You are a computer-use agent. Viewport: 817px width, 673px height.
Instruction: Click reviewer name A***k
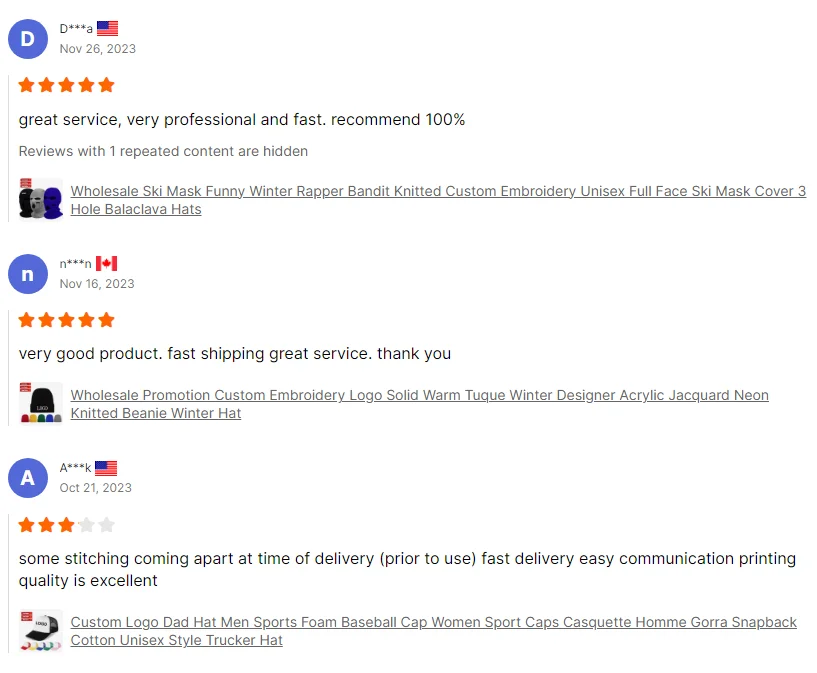click(75, 468)
